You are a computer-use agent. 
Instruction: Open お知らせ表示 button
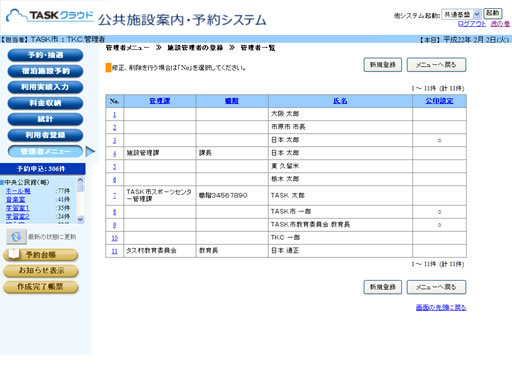point(41,271)
